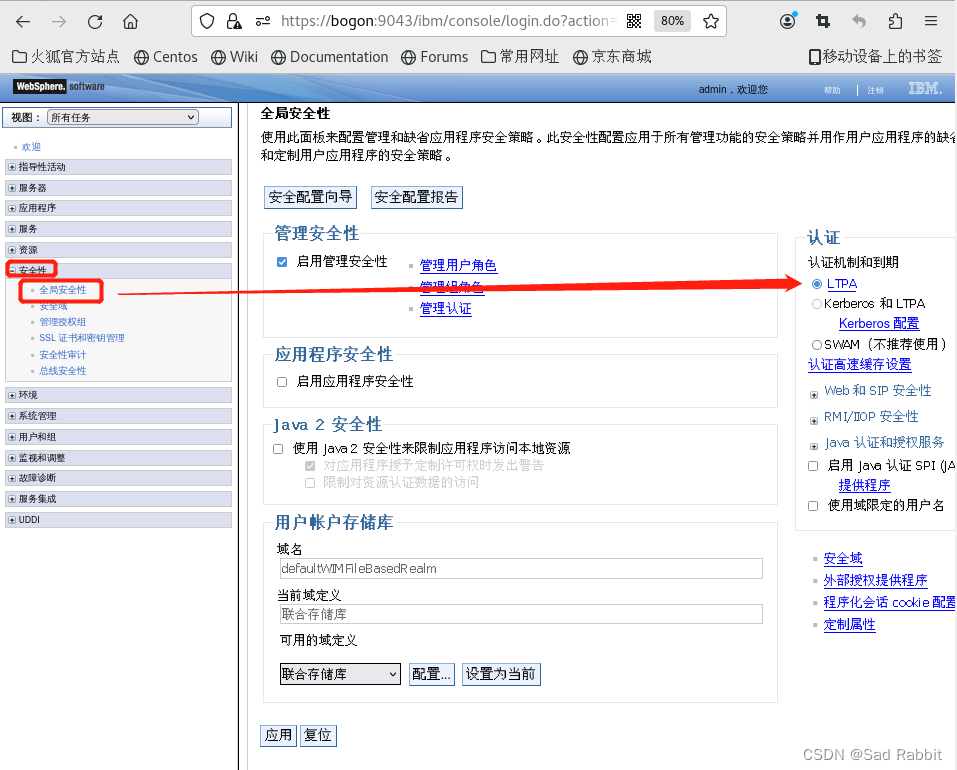The height and width of the screenshot is (770, 957).
Task: Open the Firefox account profile icon
Action: pos(788,20)
